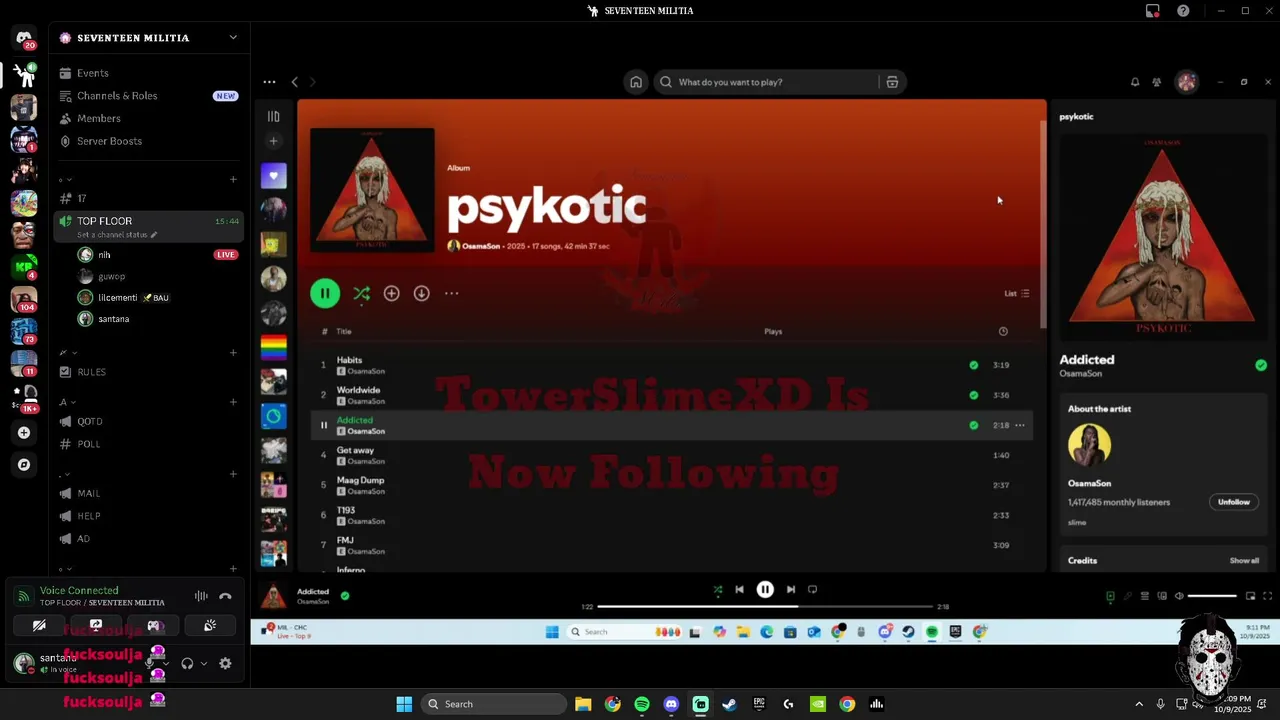This screenshot has height=720, width=1280.
Task: Toggle saved checkmark for Addicted row
Action: 974,425
